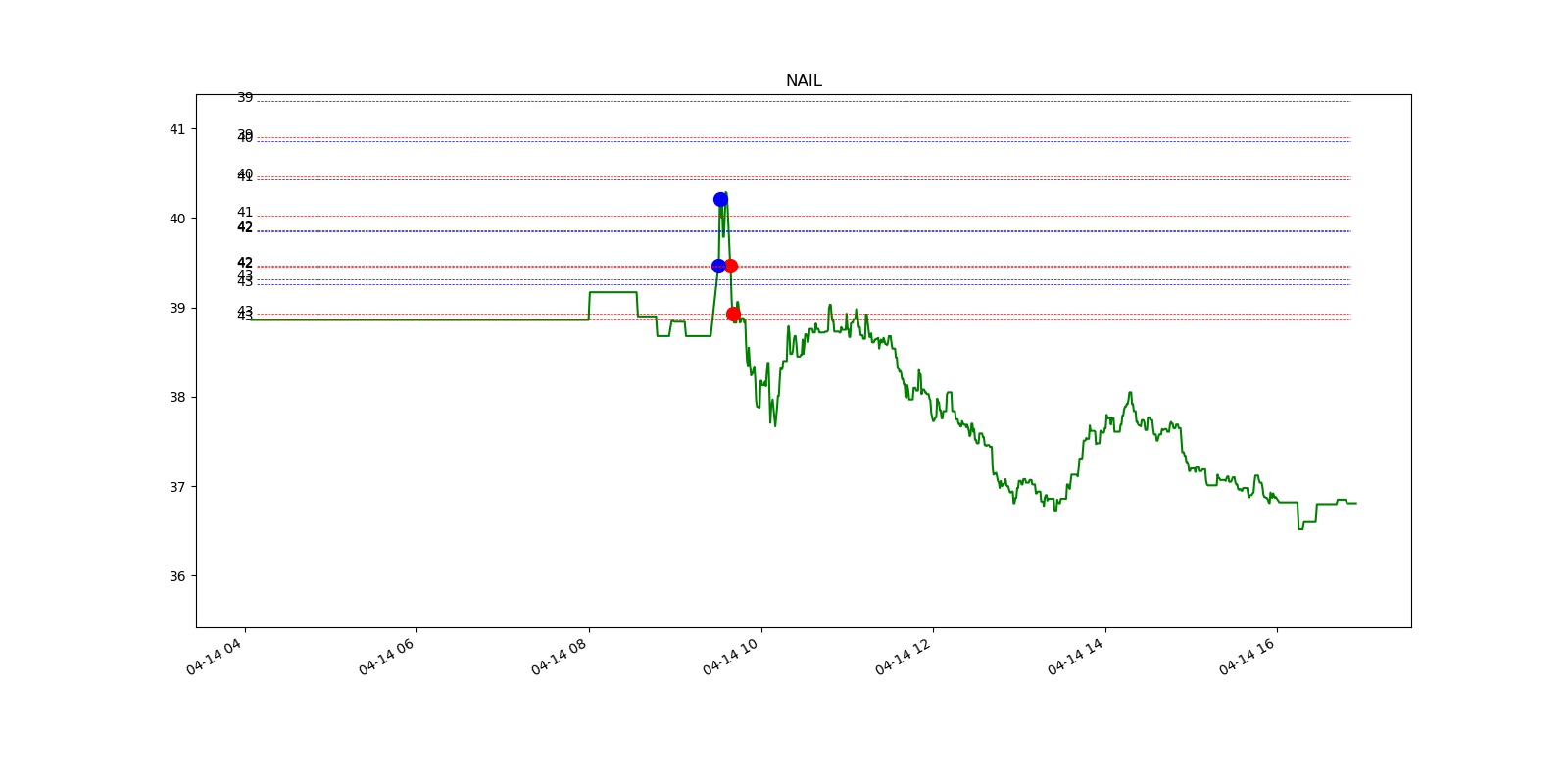Select y-axis tick label 36

coord(177,576)
